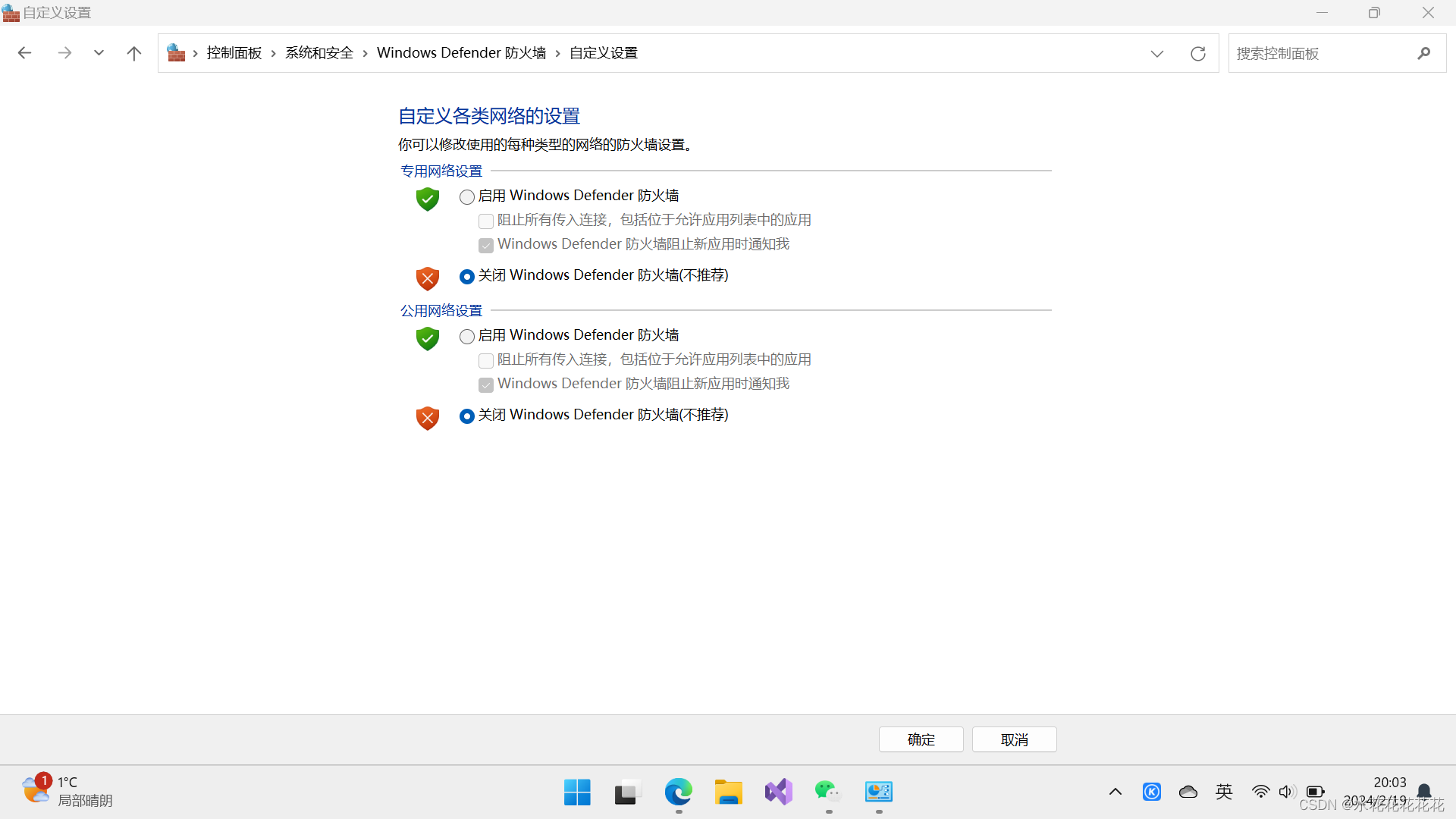
Task: Expand chevron after Windows Defender 防火墙 breadcrumb
Action: (558, 53)
